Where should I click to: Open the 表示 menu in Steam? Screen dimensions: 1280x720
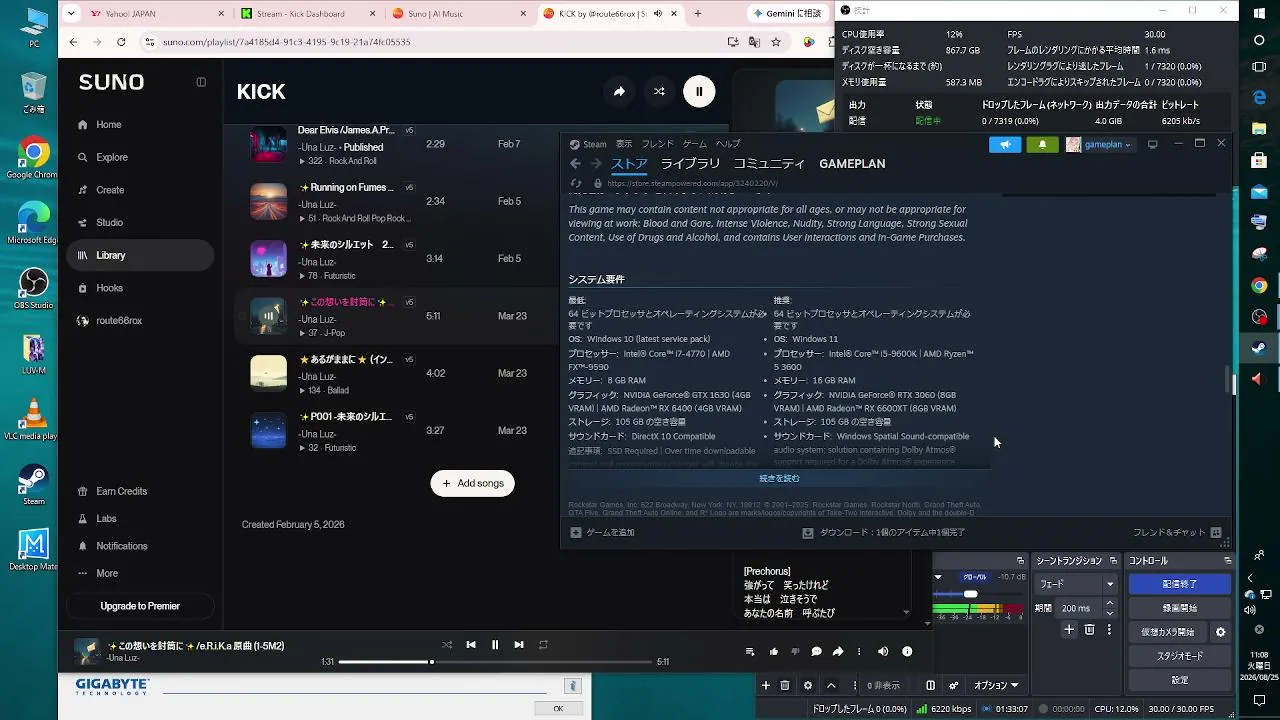[624, 144]
